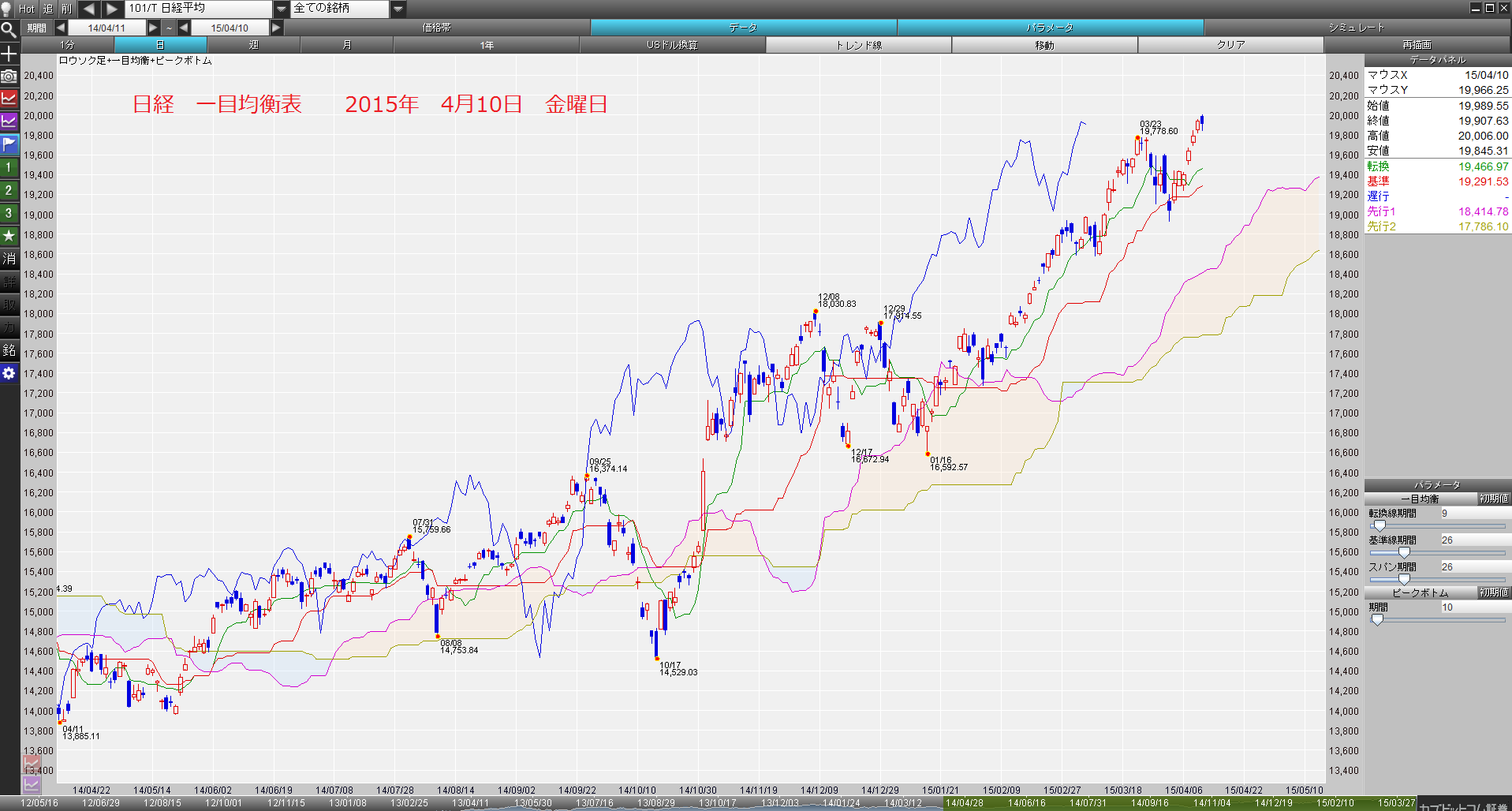Select the blue flag icon
Screen dimensions: 1512x811
click(x=9, y=144)
